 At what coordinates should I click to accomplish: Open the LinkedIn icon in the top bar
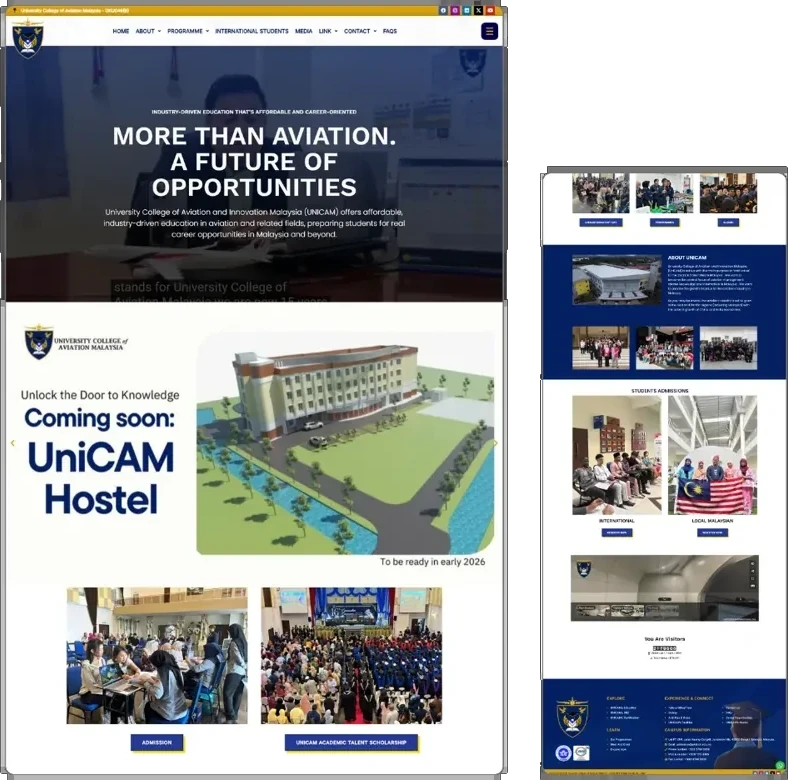point(467,10)
